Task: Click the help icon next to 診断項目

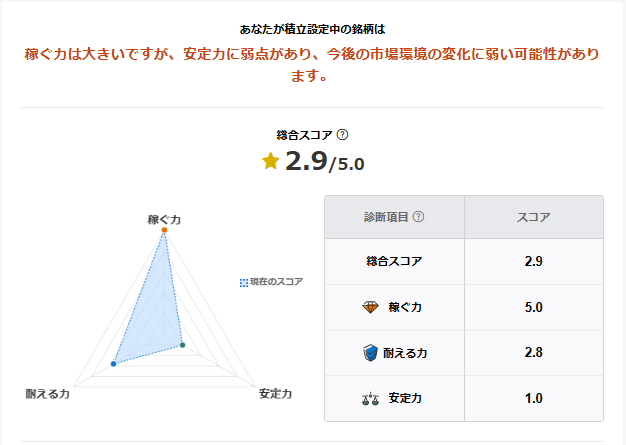Action: coord(418,217)
